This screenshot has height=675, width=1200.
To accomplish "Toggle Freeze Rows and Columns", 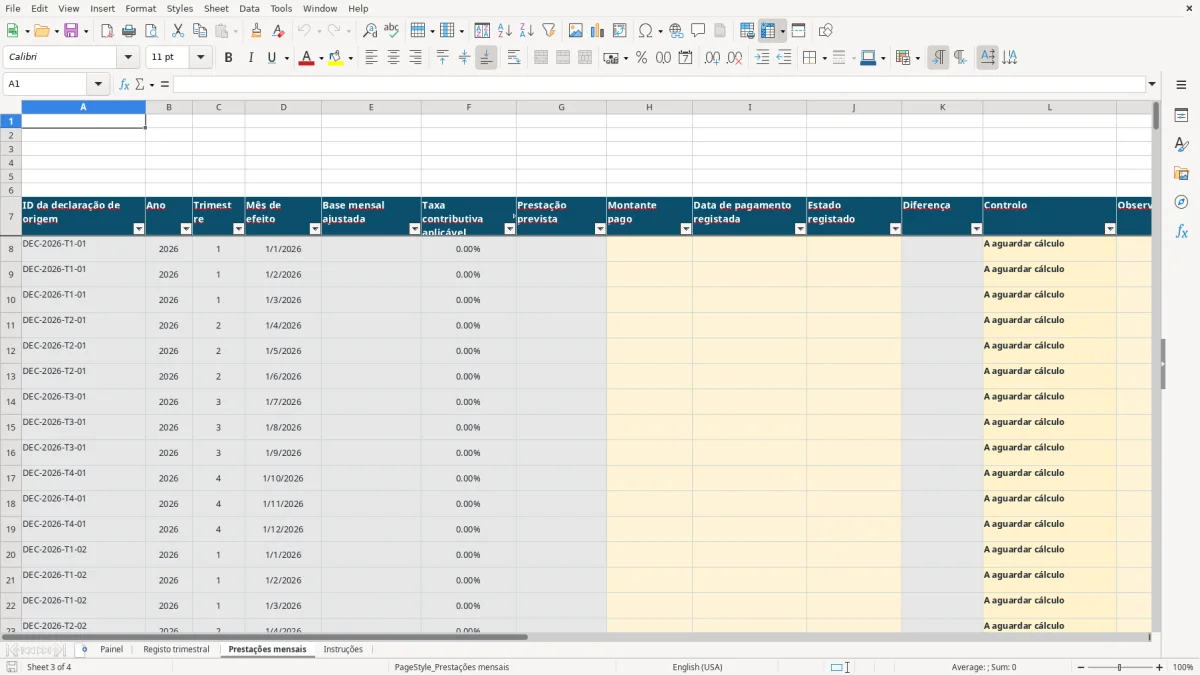I will click(768, 31).
